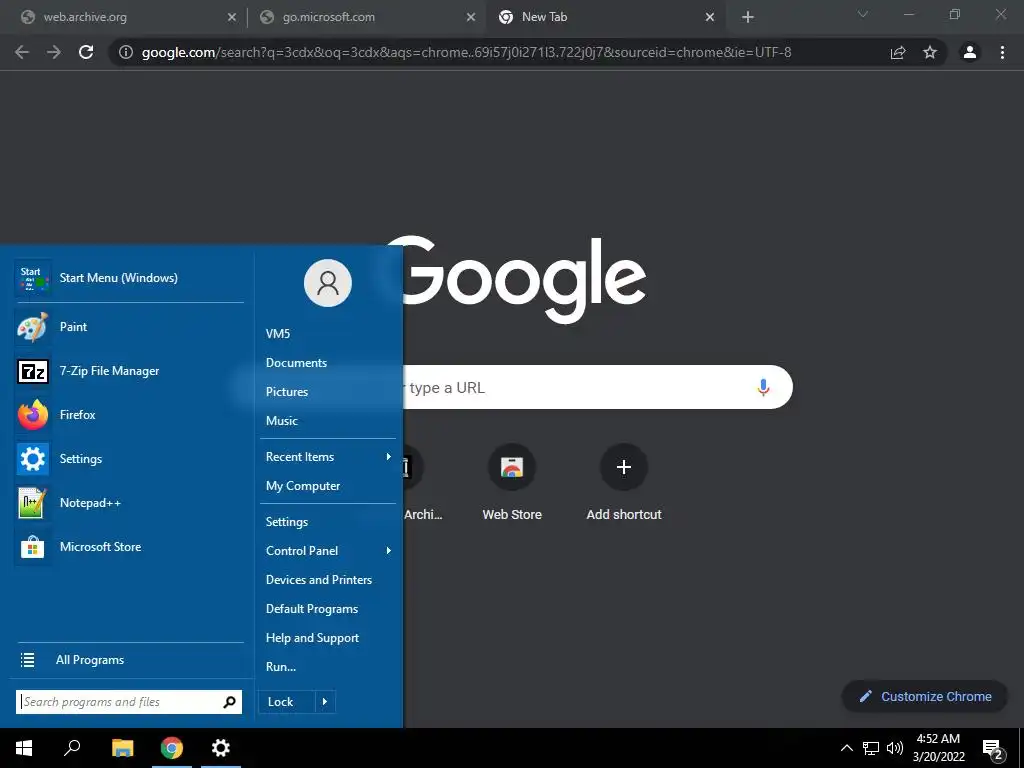
Task: Click the Chrome address bar URL
Action: [466, 52]
